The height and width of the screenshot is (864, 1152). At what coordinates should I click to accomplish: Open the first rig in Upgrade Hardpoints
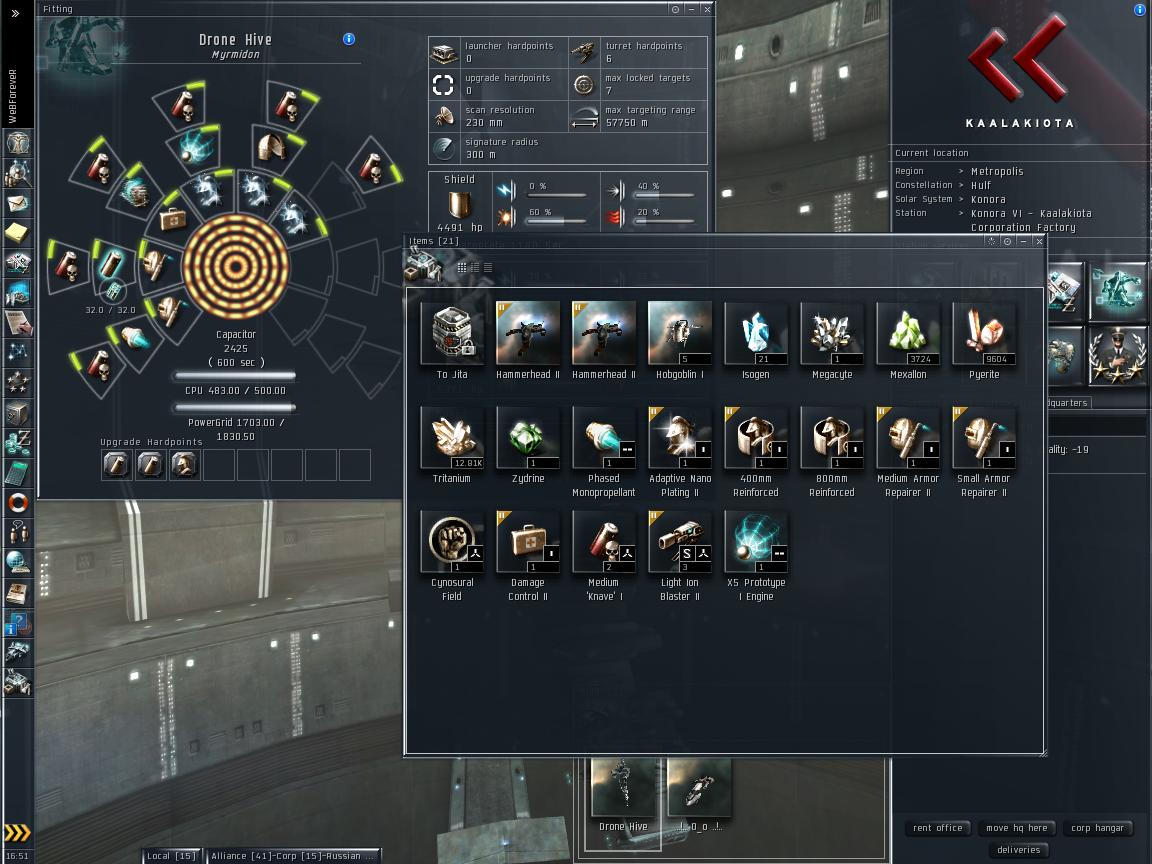[116, 464]
